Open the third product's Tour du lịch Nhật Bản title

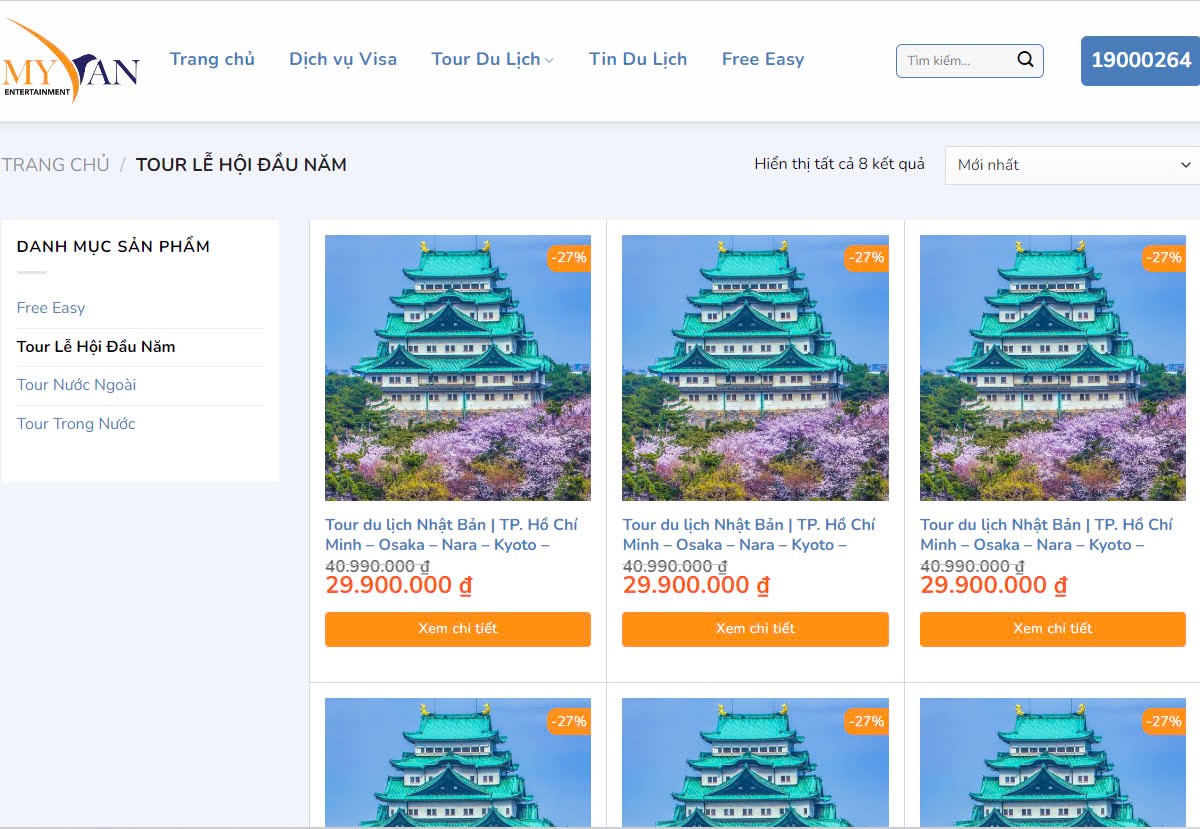(x=1046, y=535)
